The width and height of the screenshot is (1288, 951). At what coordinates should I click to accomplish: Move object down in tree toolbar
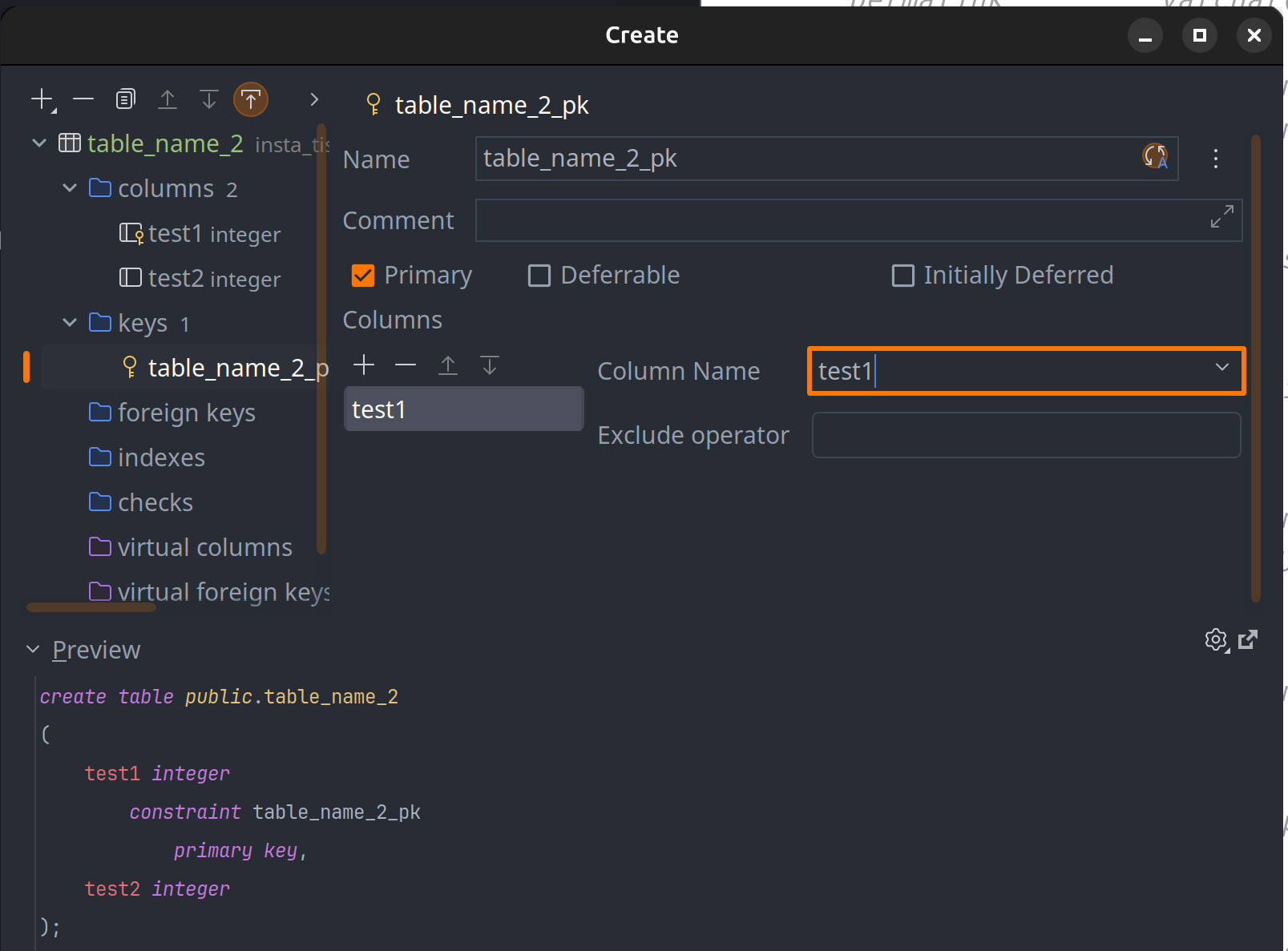(x=209, y=99)
